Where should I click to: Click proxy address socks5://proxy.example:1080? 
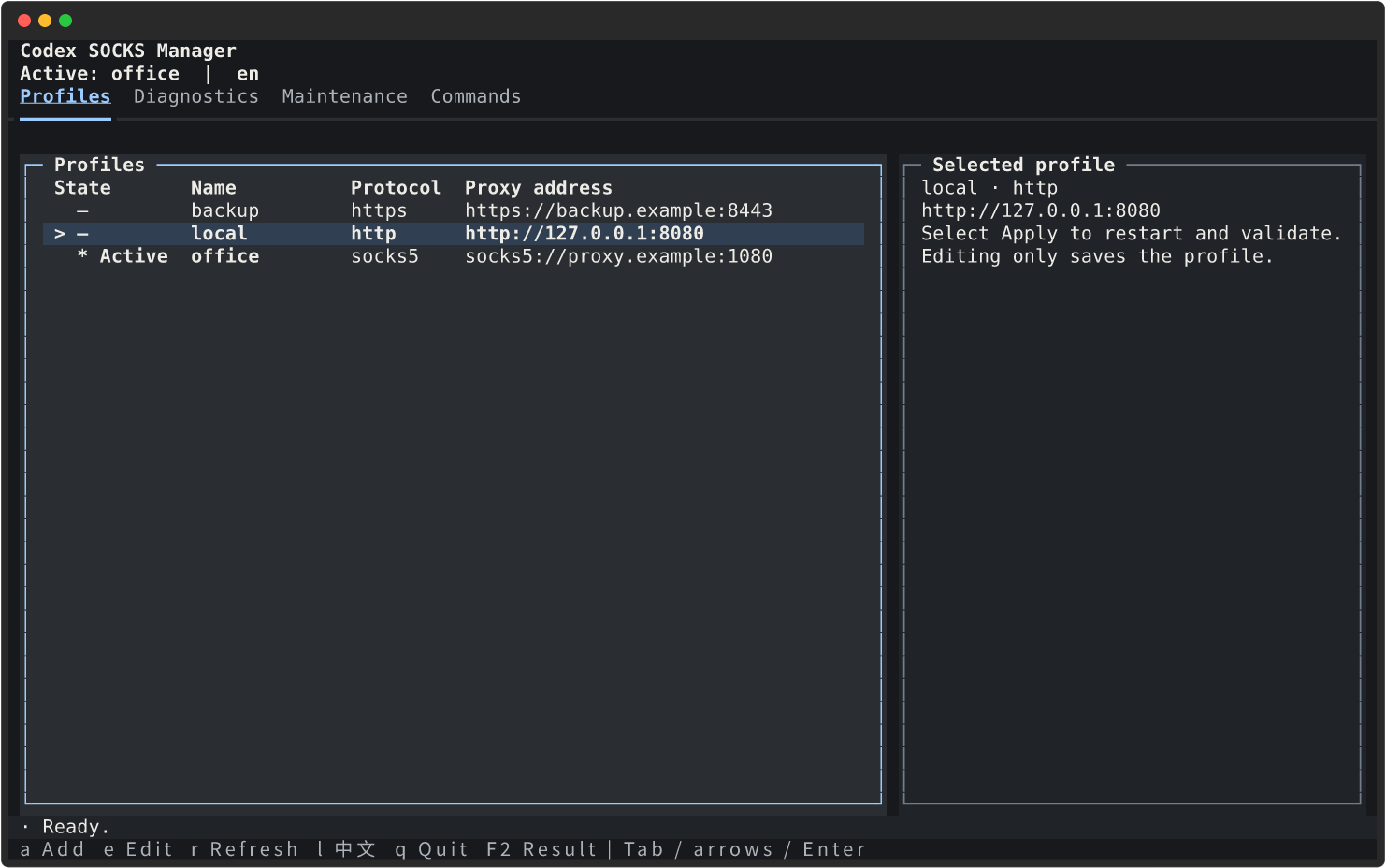619,256
